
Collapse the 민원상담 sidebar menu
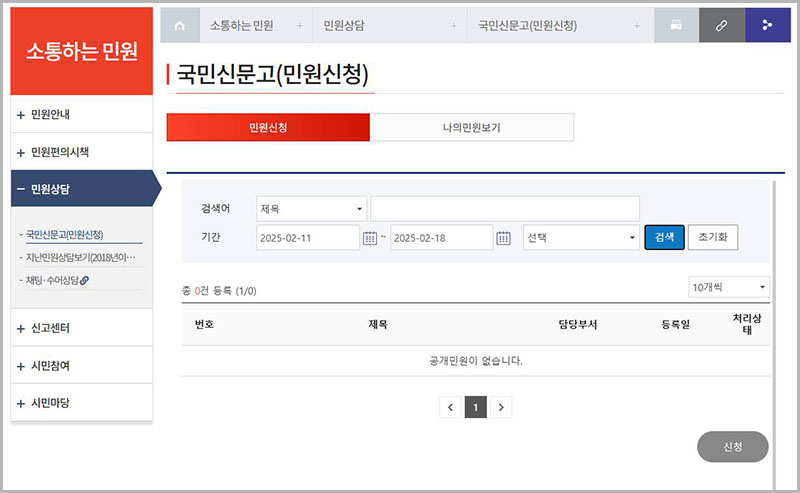point(81,188)
